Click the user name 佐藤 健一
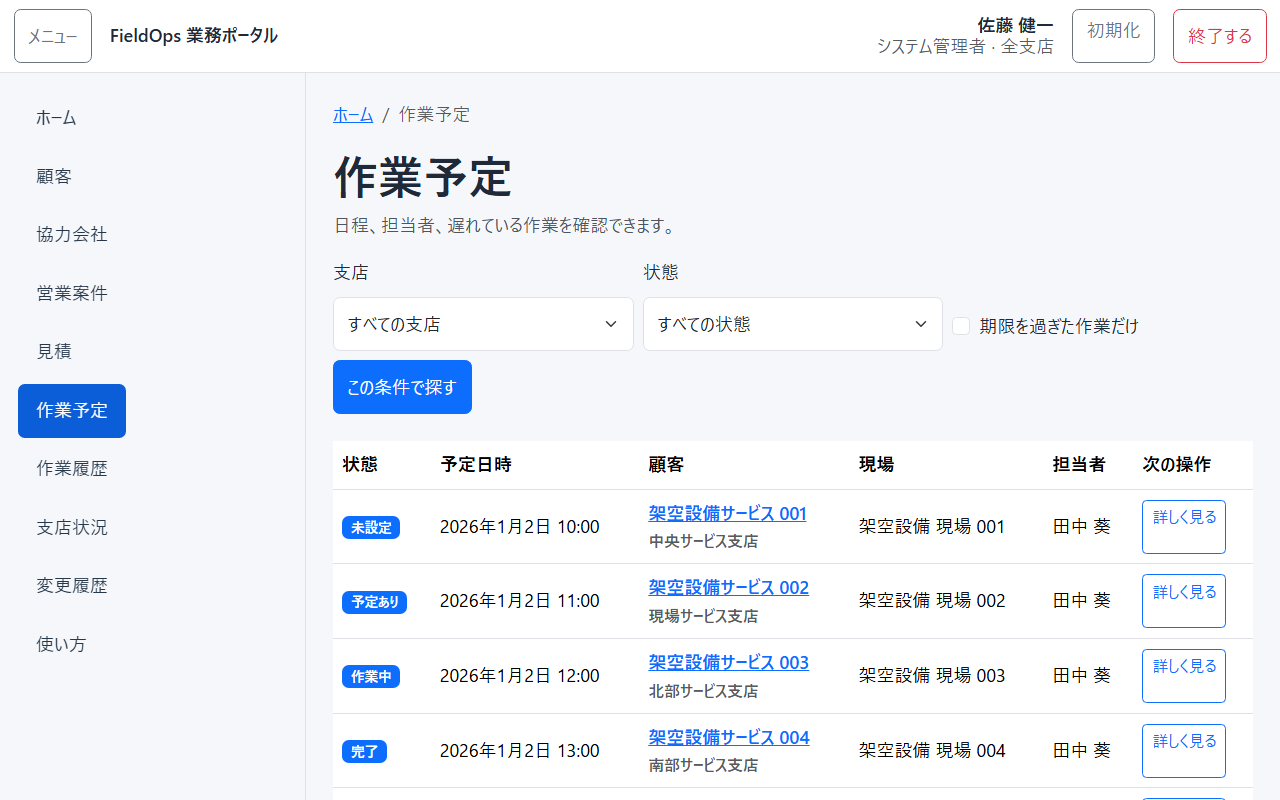The width and height of the screenshot is (1280, 800). pos(1015,25)
